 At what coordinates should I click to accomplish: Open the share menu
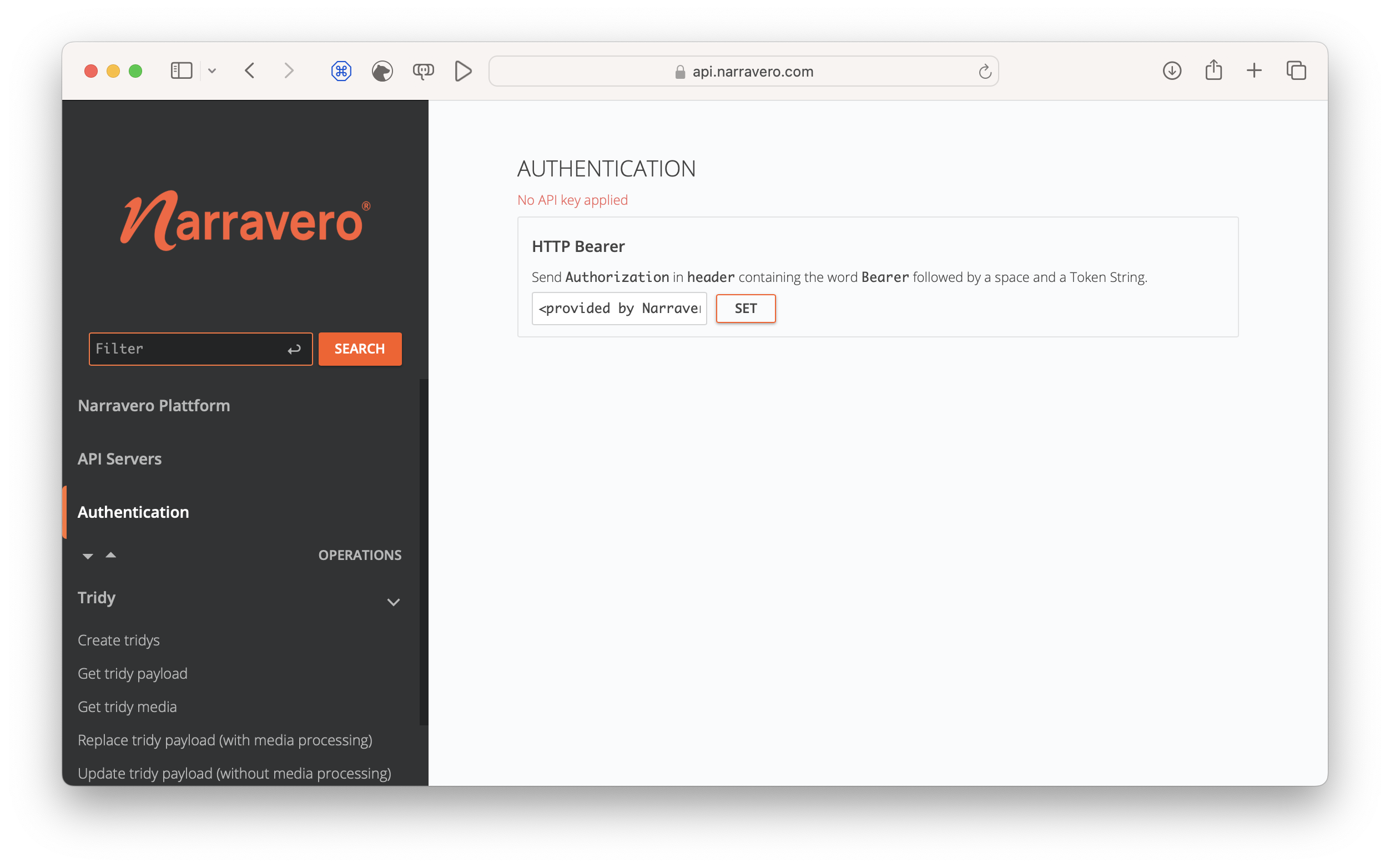tap(1213, 70)
